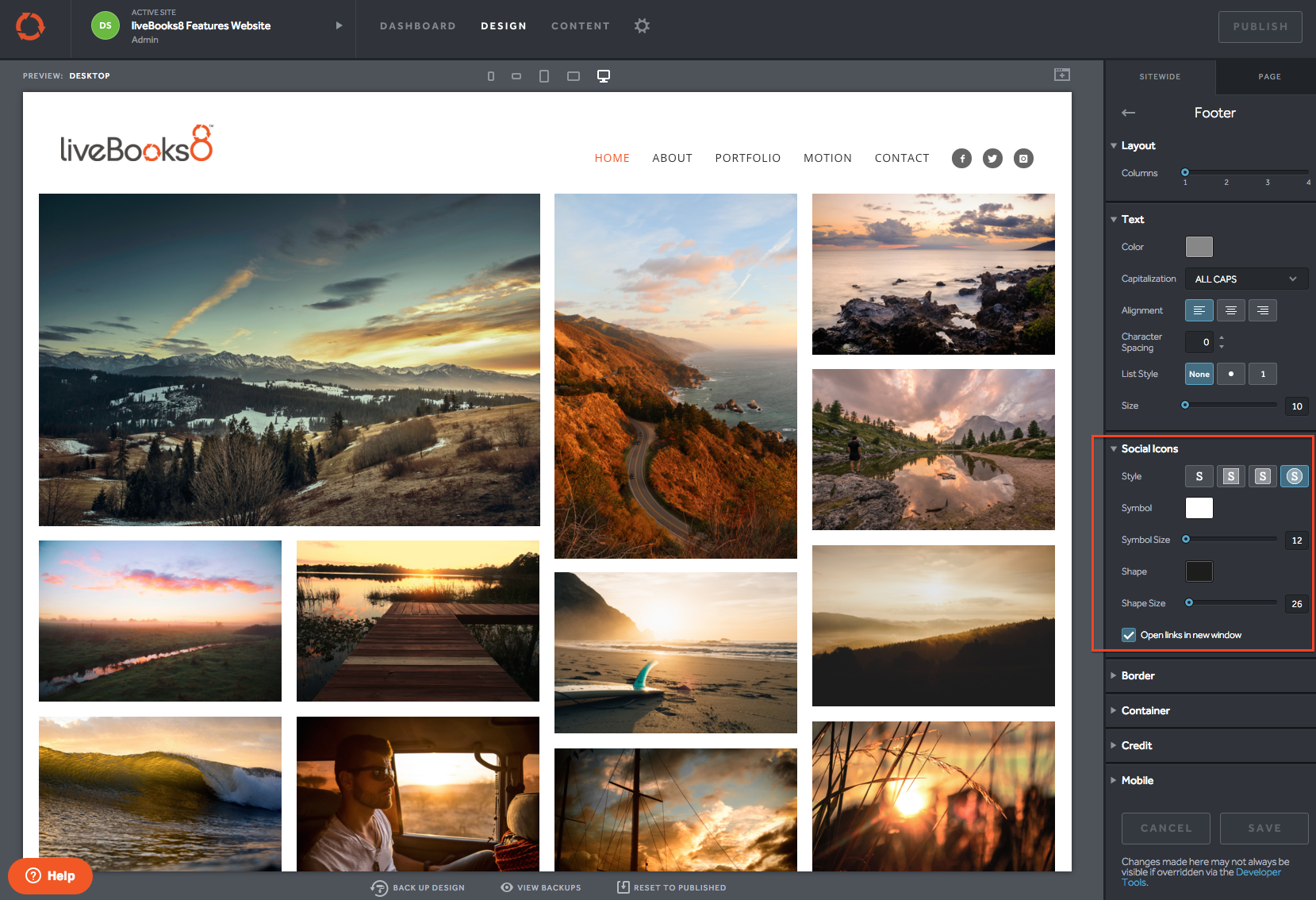
Task: Select the desktop monitor preview icon
Action: tap(604, 76)
